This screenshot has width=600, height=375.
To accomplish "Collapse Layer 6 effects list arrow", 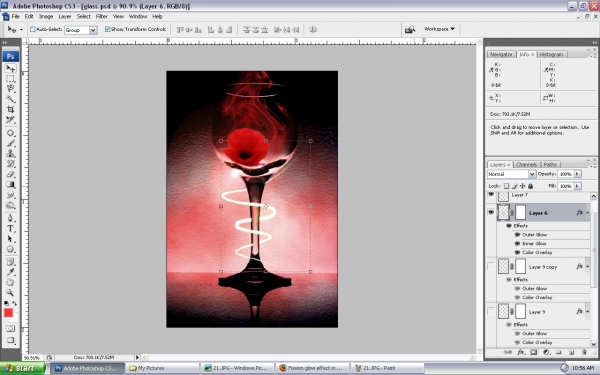I will point(587,213).
